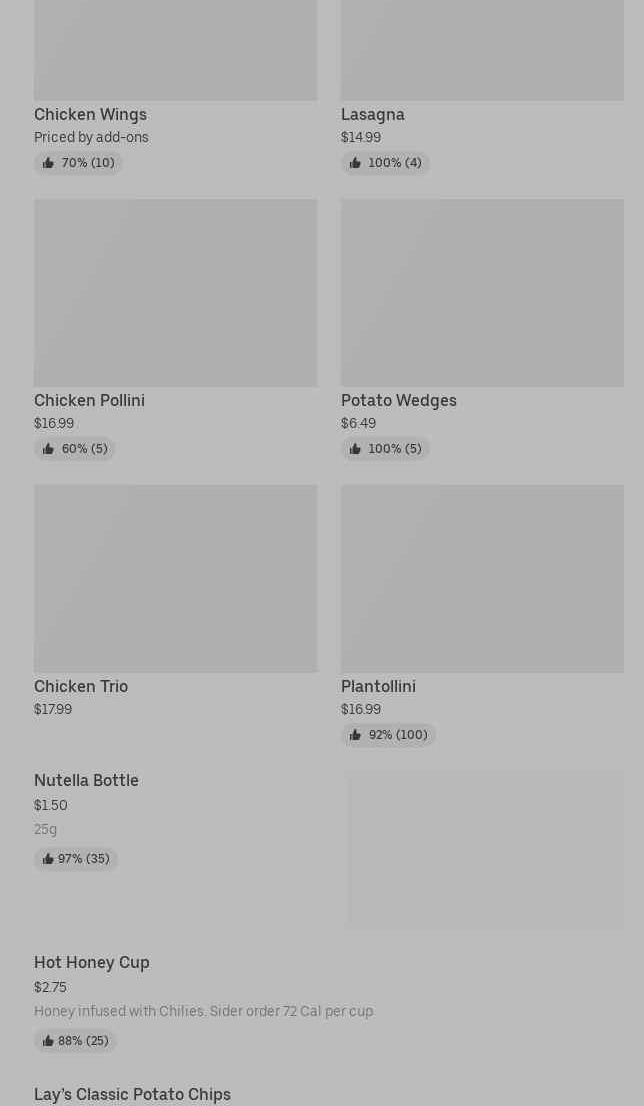Click the Hot Honey Cup description text
The width and height of the screenshot is (644, 1106).
coord(203,1011)
